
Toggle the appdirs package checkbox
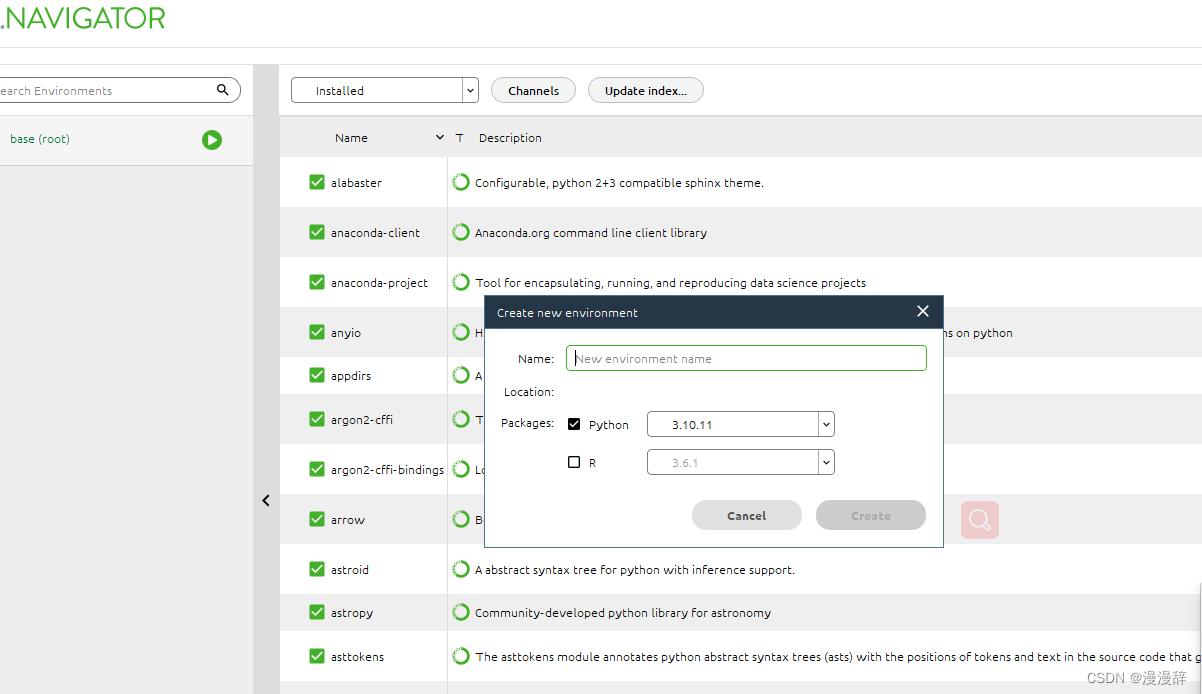pyautogui.click(x=317, y=375)
